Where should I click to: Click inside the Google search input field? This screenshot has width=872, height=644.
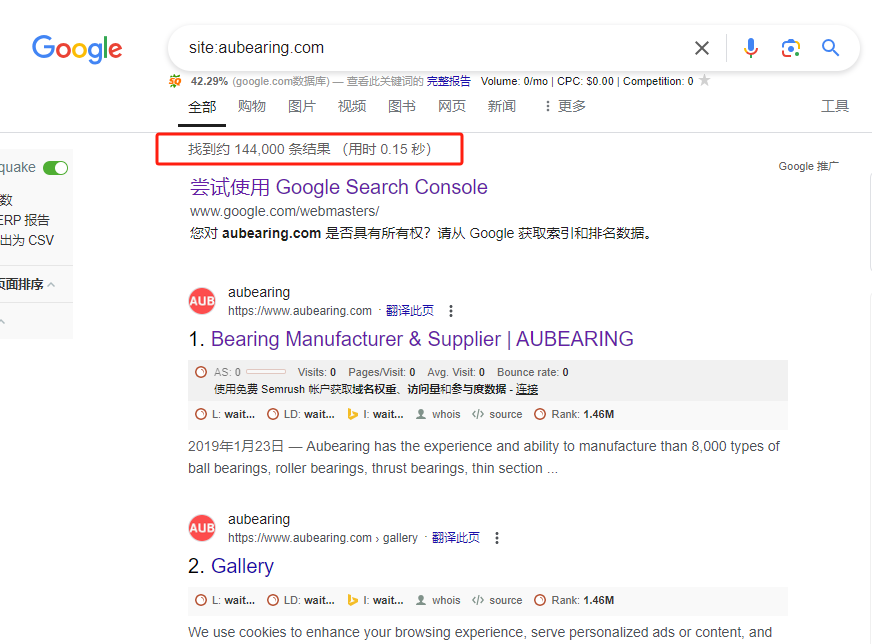point(400,48)
